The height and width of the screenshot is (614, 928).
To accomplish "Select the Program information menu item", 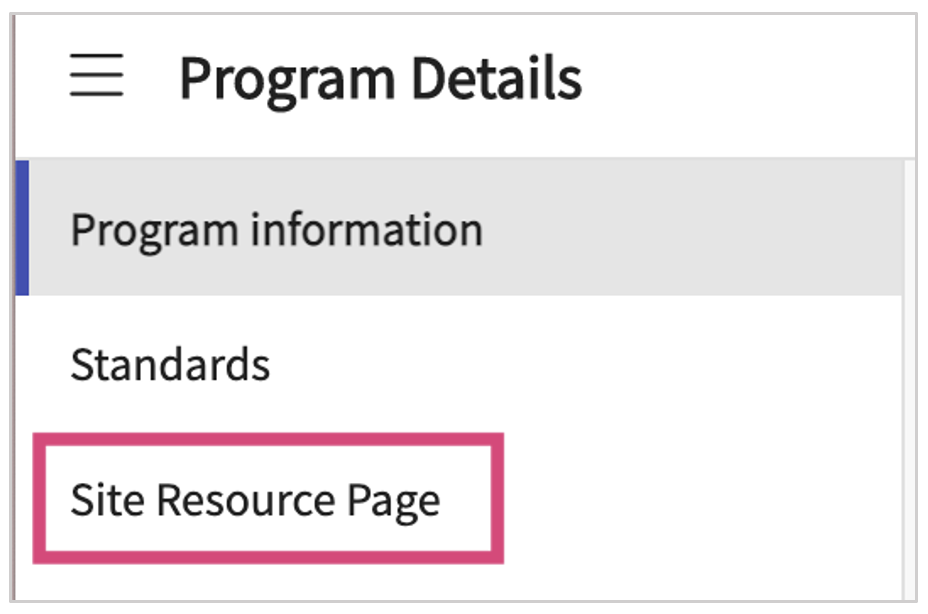I will pyautogui.click(x=276, y=230).
